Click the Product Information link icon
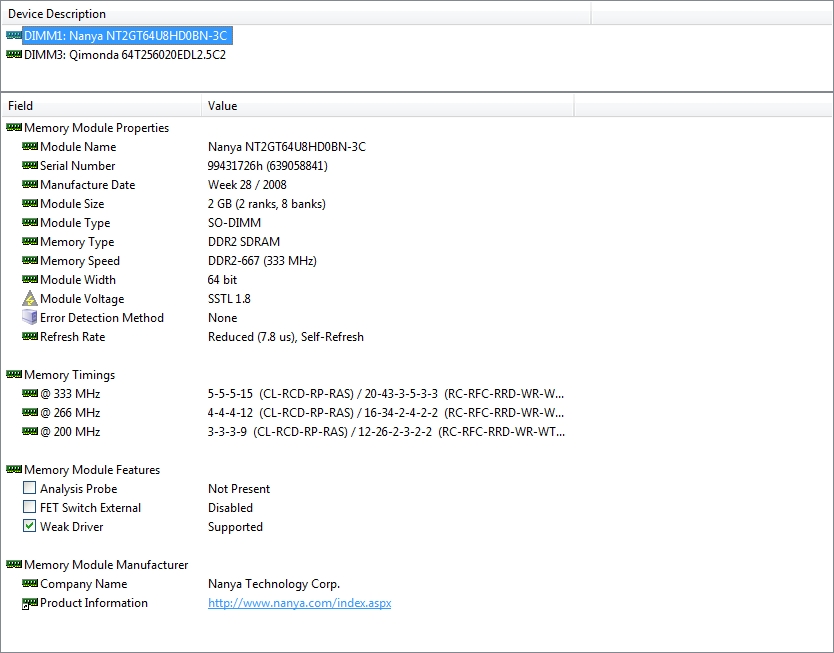Screen dimensions: 834x653 click(29, 603)
